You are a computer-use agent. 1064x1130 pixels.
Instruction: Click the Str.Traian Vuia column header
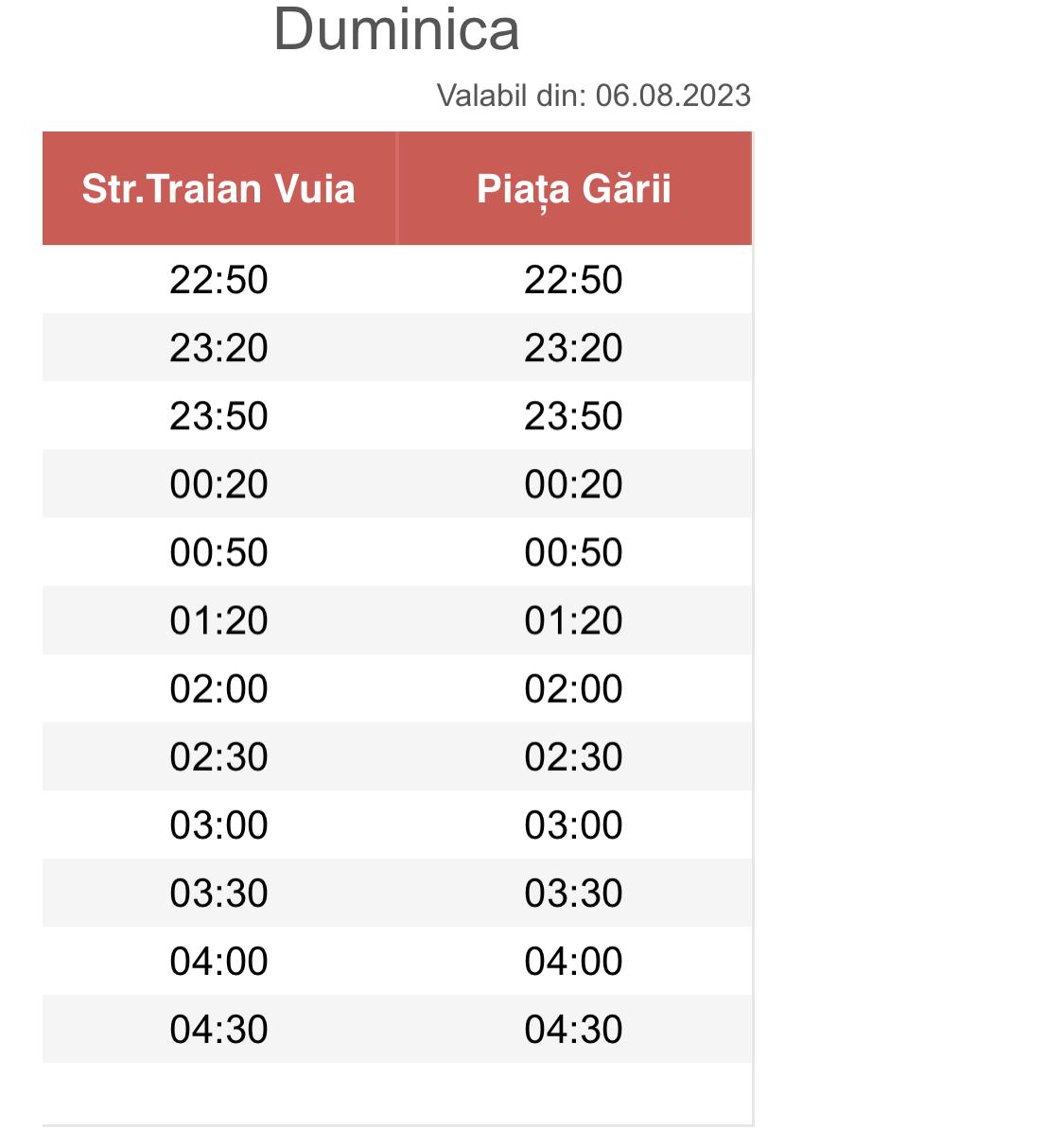[x=218, y=189]
